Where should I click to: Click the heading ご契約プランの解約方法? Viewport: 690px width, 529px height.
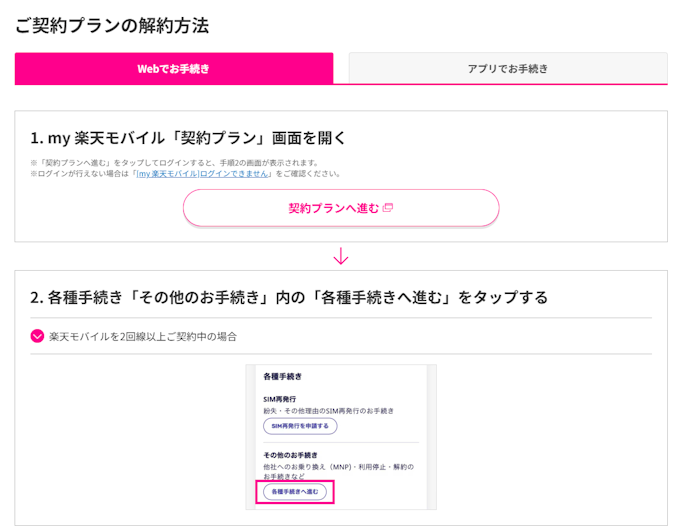tap(112, 26)
